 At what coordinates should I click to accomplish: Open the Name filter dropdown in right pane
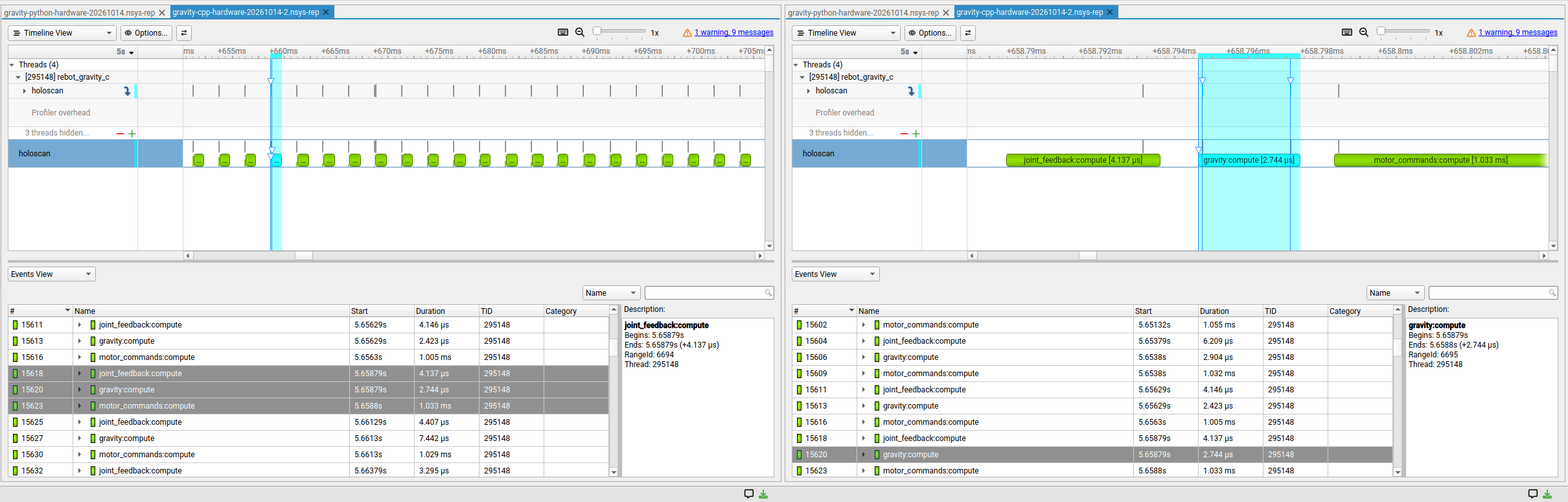click(x=1396, y=293)
